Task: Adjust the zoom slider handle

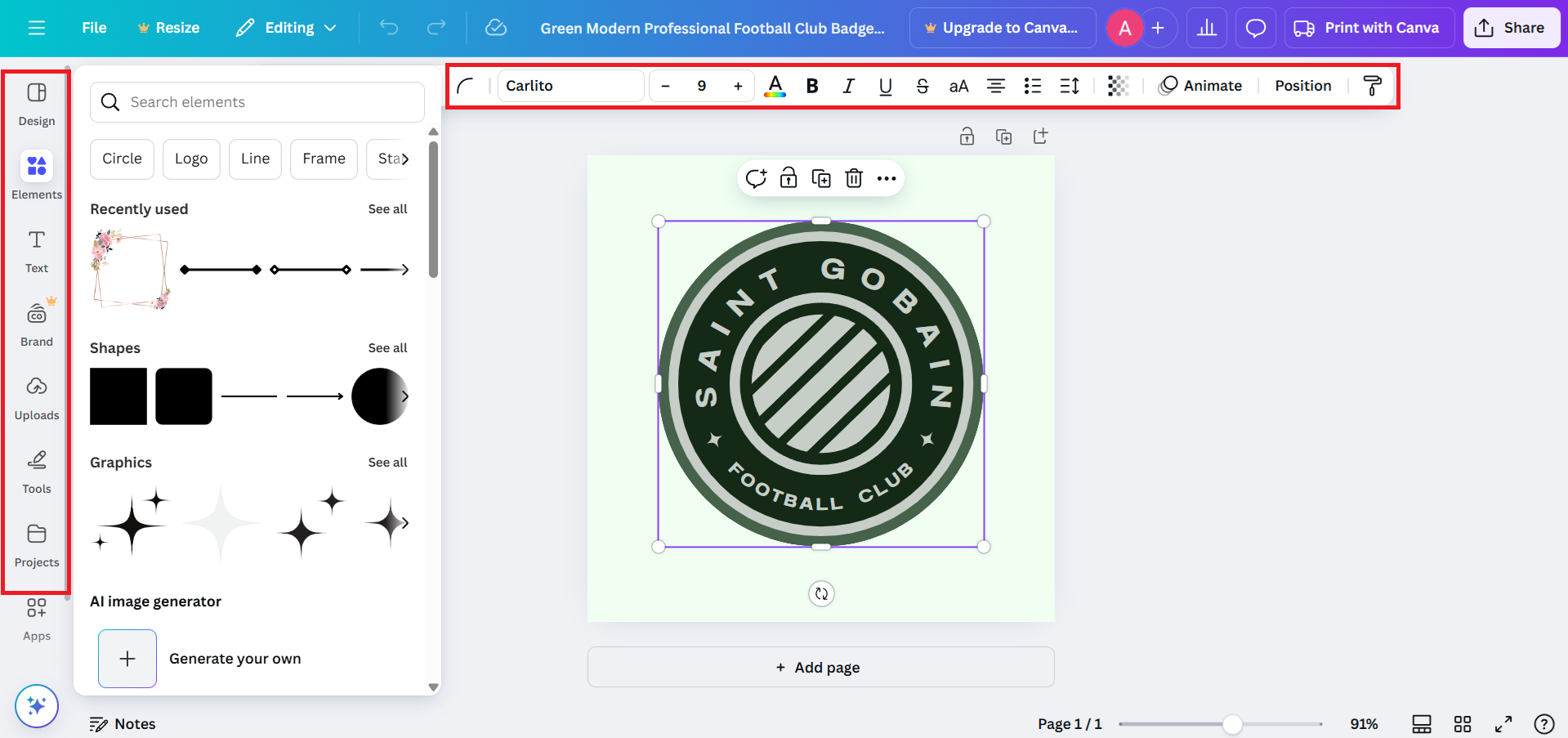Action: pos(1232,724)
